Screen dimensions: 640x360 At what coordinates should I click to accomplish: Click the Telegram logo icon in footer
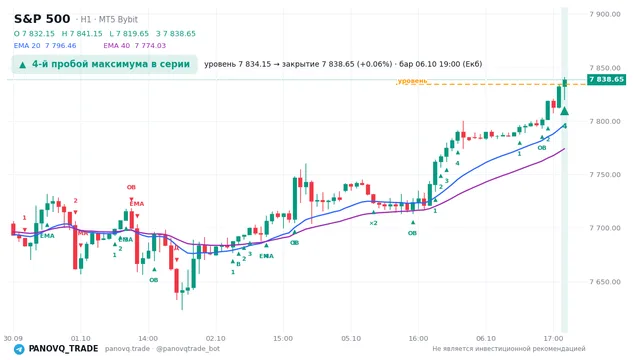(19, 349)
